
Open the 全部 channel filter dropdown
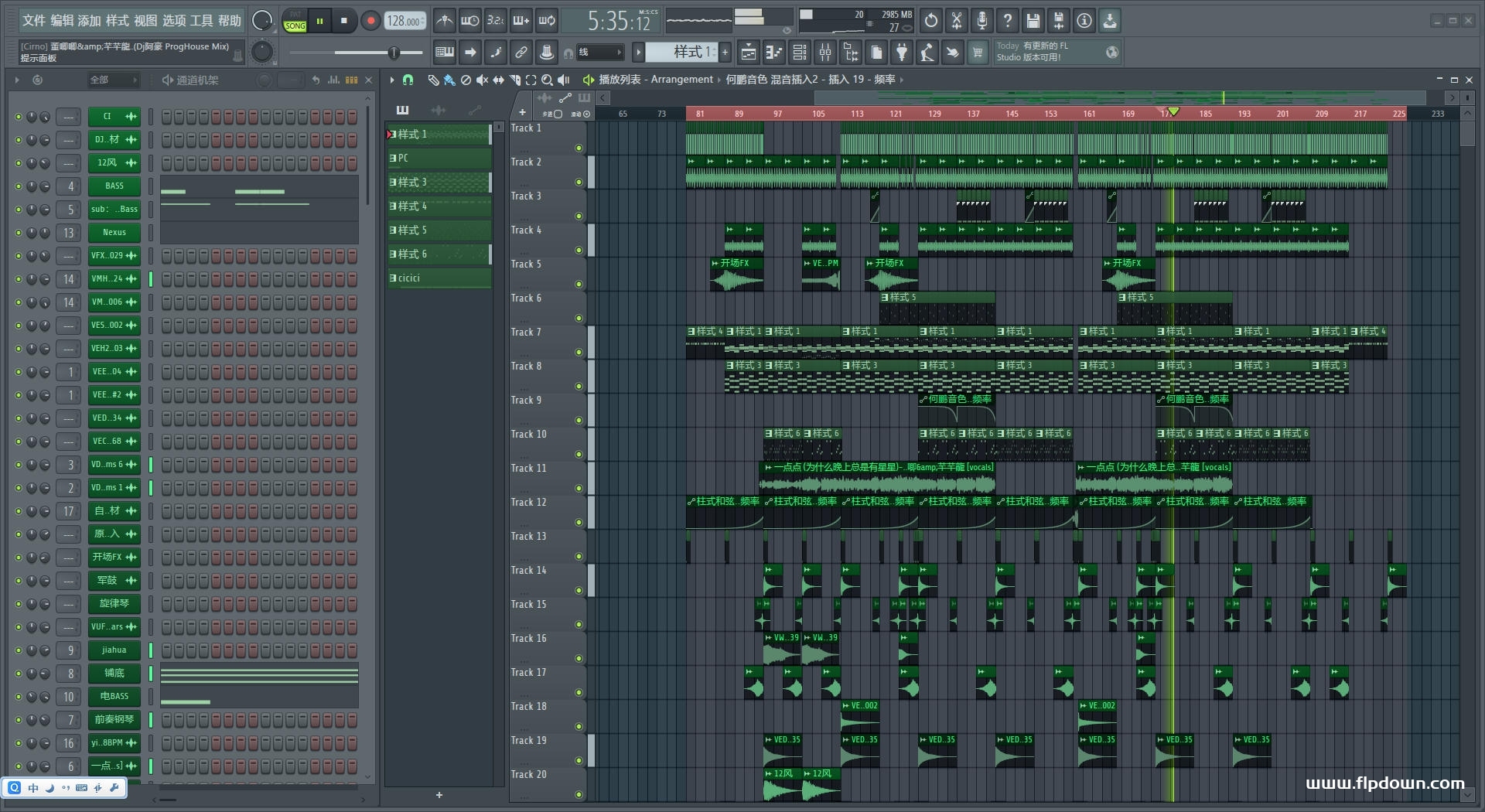click(x=112, y=80)
